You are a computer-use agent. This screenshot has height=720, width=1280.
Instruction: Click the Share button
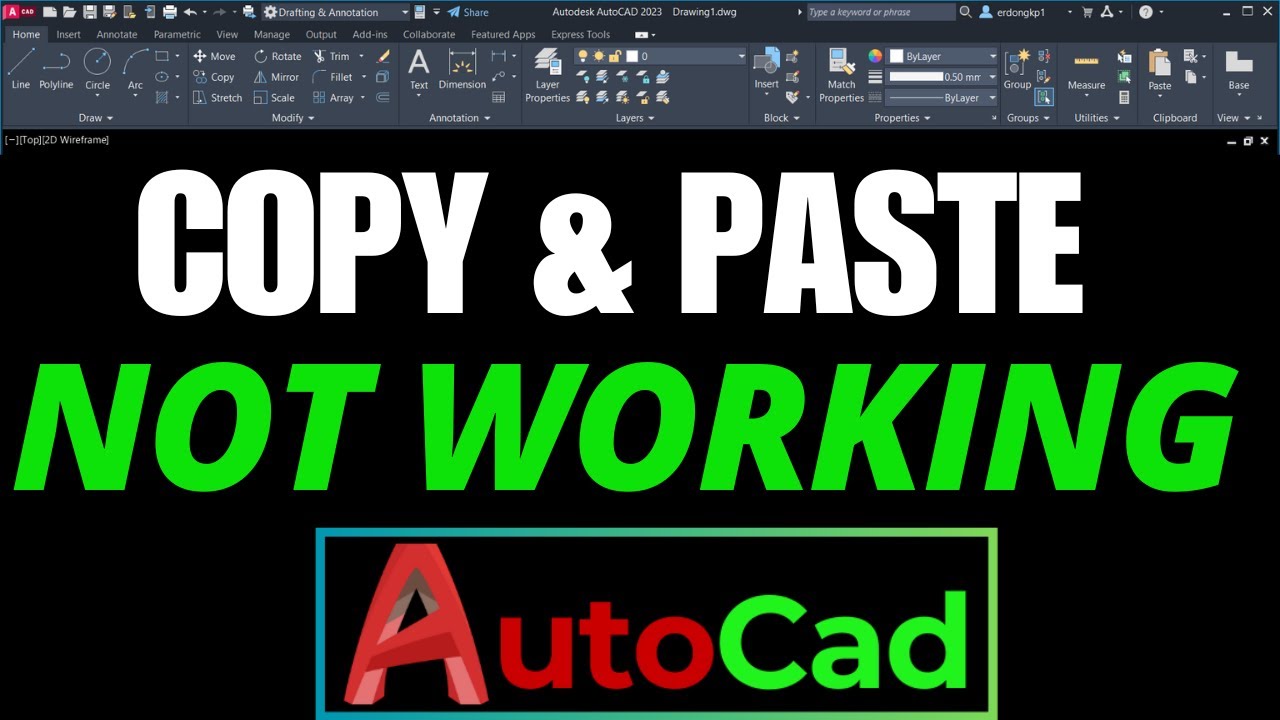pos(468,12)
